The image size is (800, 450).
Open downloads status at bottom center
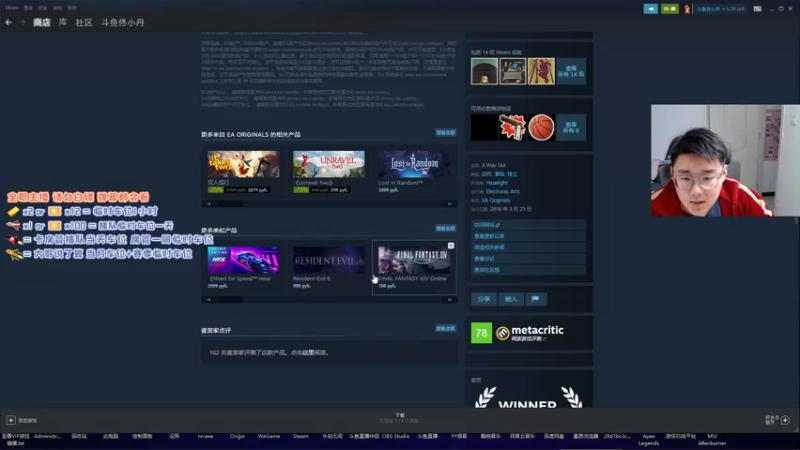[399, 418]
